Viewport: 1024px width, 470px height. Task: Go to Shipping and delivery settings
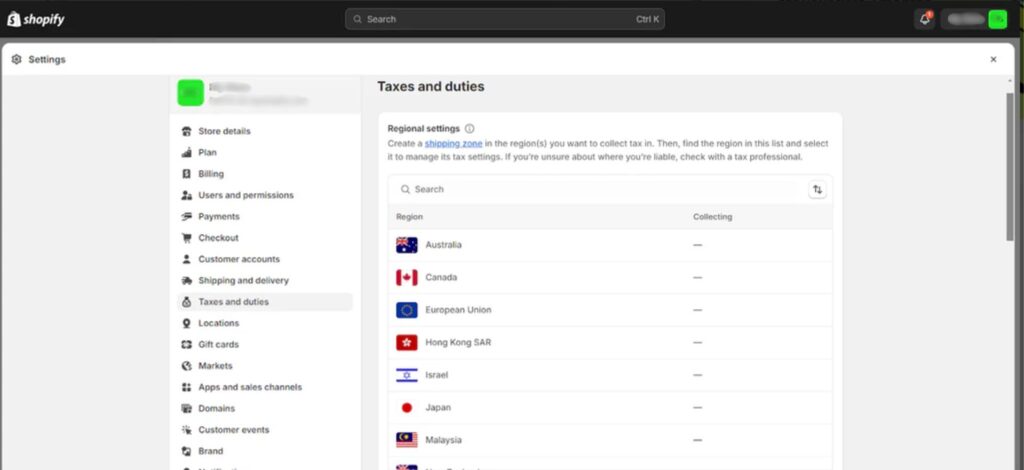tap(243, 281)
